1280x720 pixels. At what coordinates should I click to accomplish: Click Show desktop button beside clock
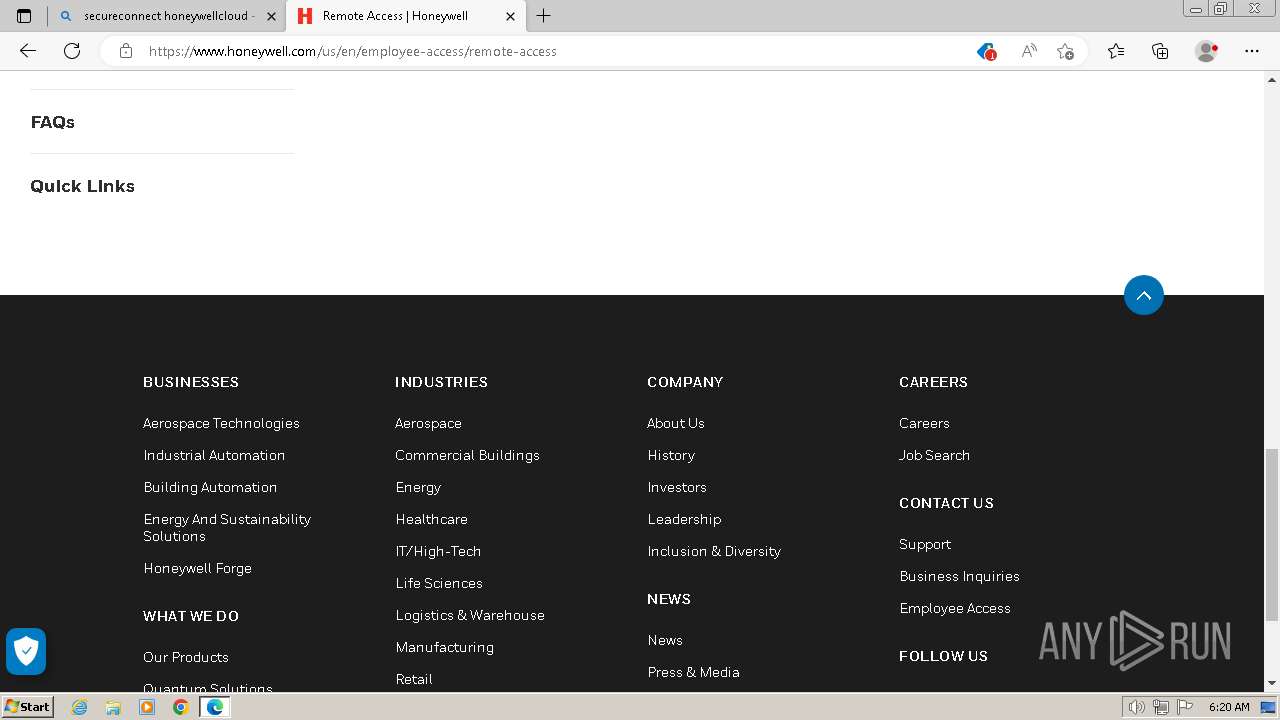(1269, 707)
